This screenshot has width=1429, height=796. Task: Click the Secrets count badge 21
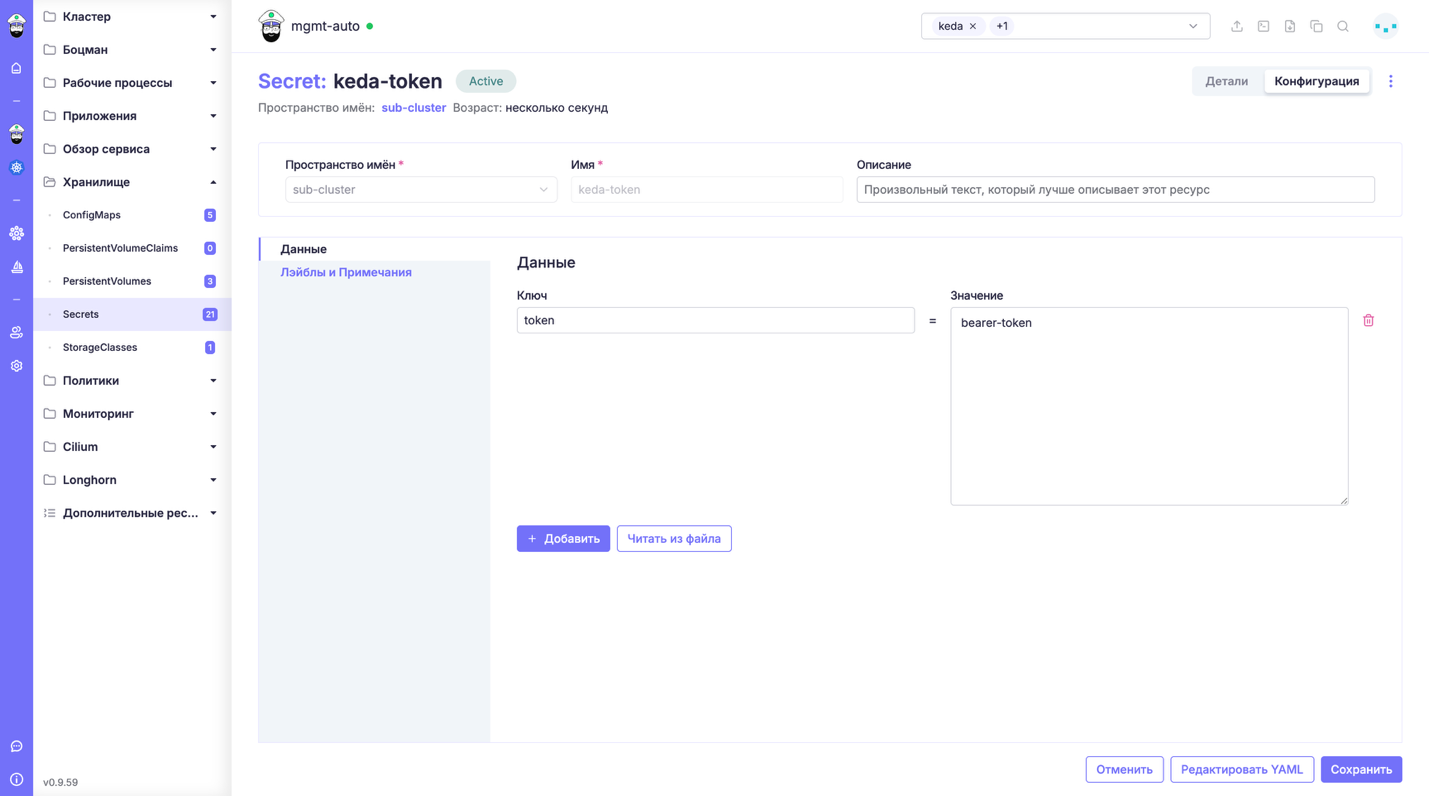210,314
